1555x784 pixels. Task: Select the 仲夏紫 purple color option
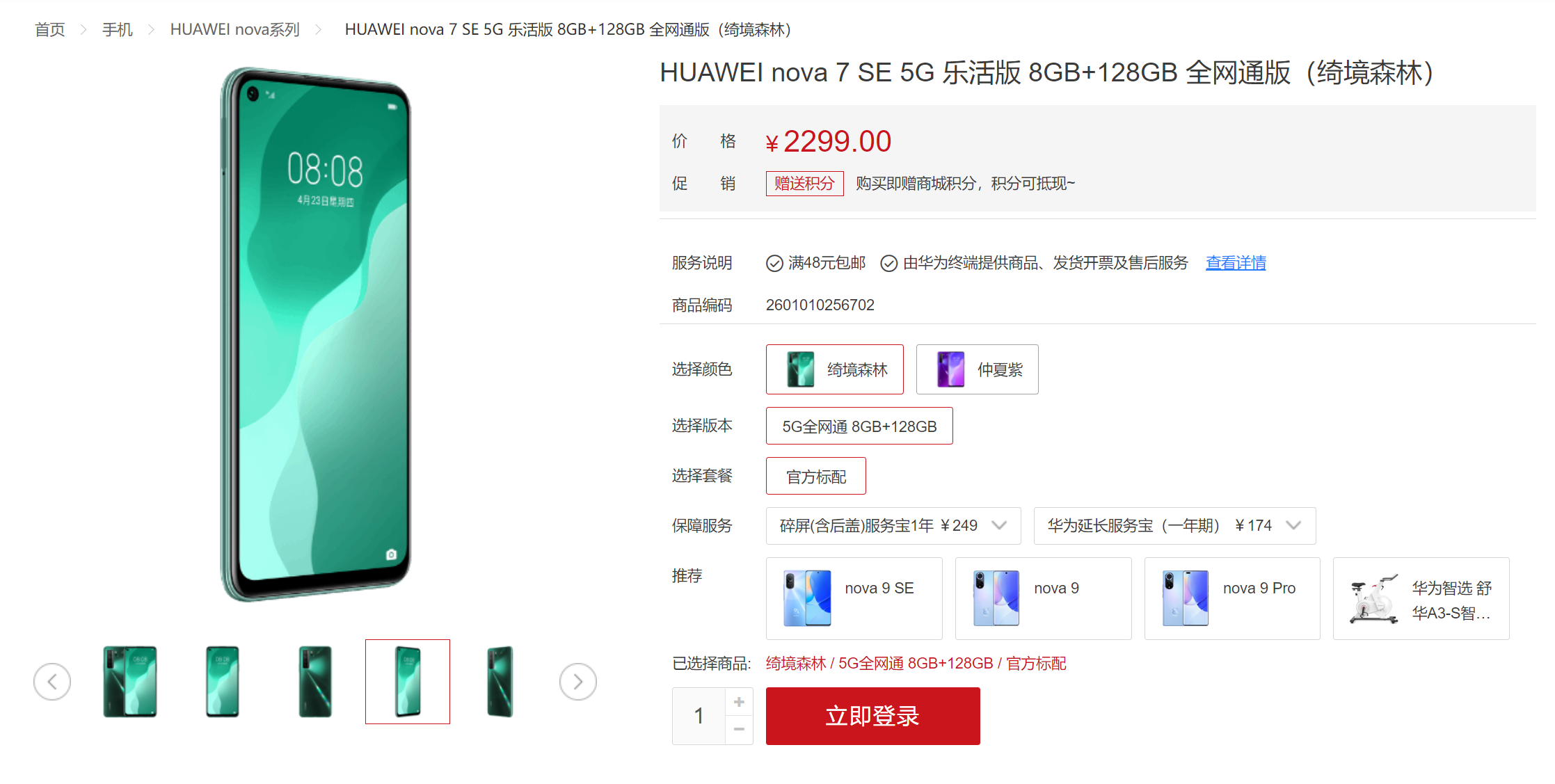(978, 369)
